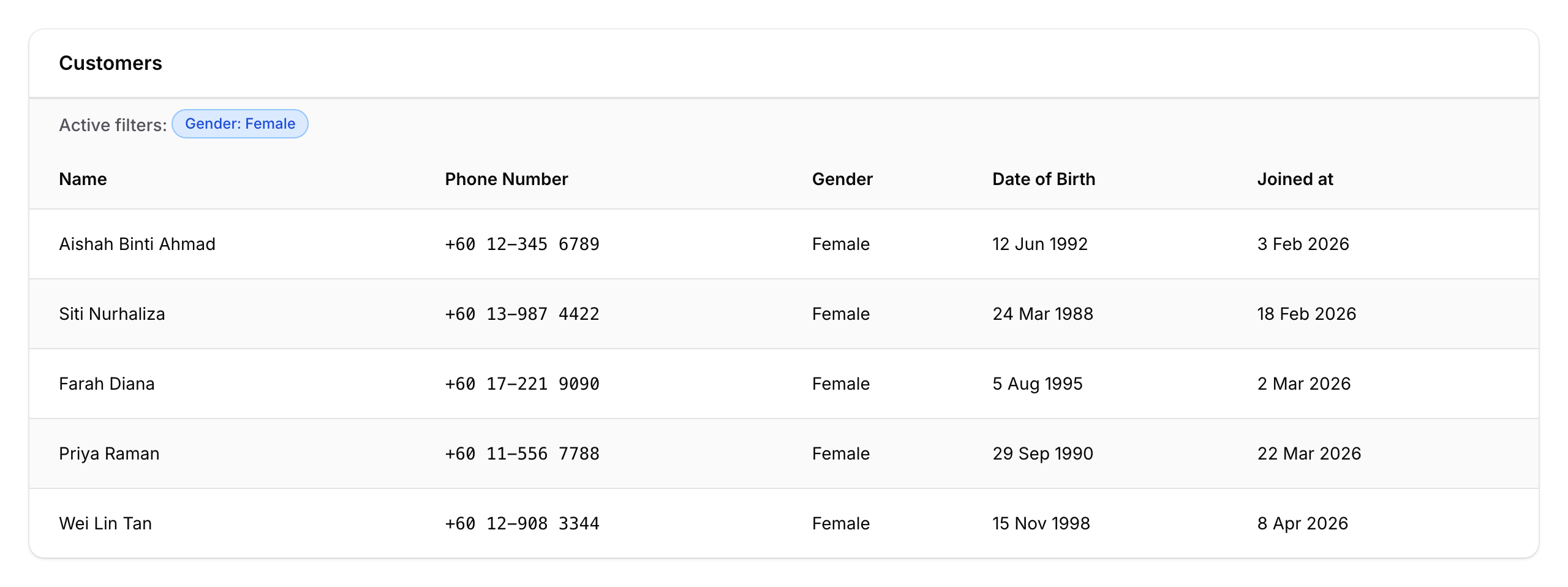Click phone number +60 12-345 6789
Image resolution: width=1568 pixels, height=587 pixels.
tap(522, 244)
